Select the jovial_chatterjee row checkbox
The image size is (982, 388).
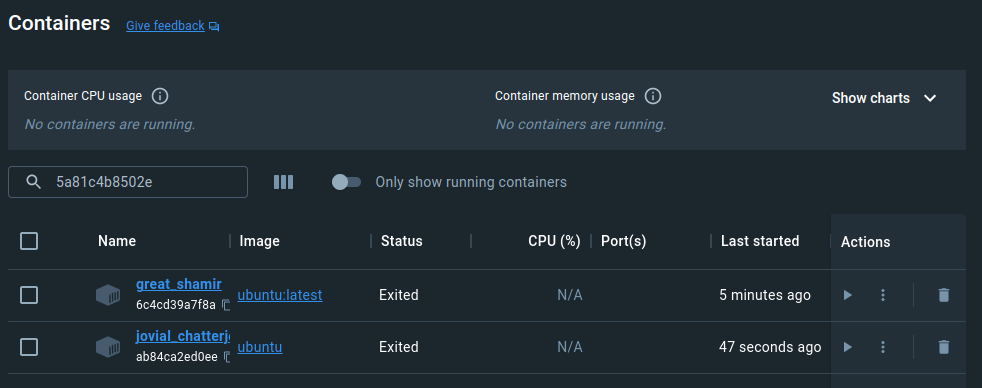click(29, 347)
